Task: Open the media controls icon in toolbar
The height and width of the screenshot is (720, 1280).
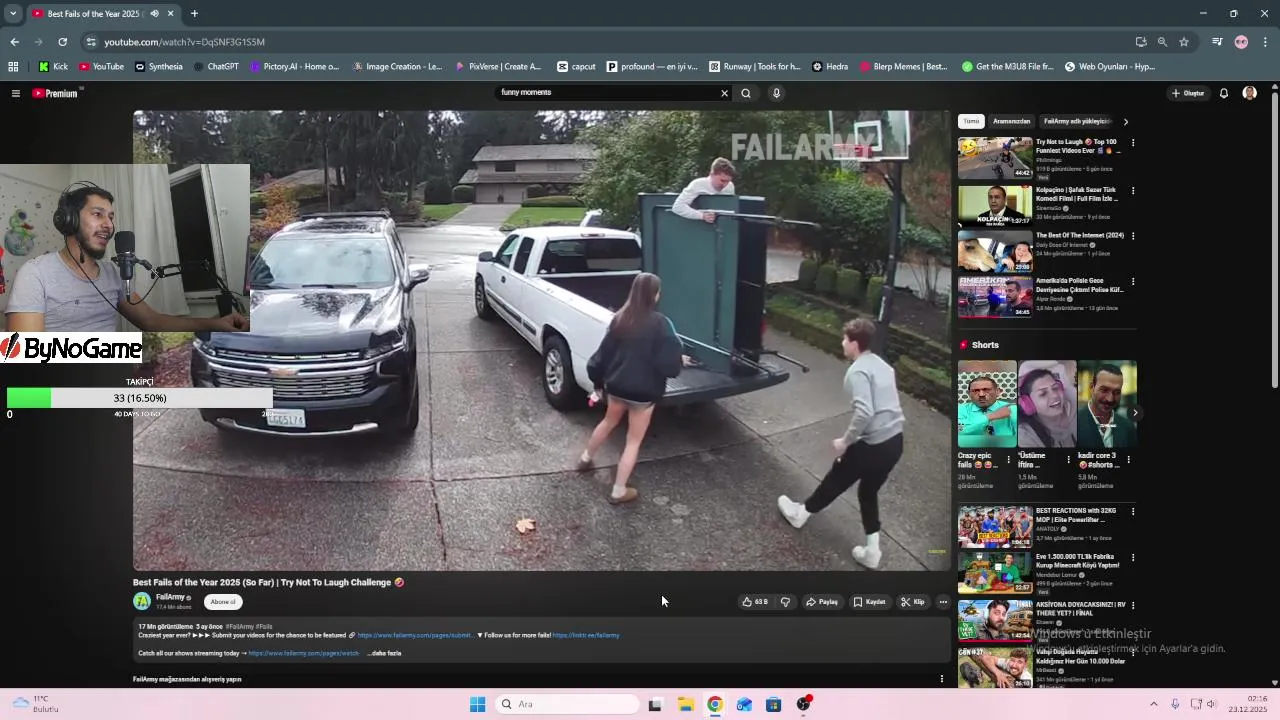Action: tap(1217, 42)
